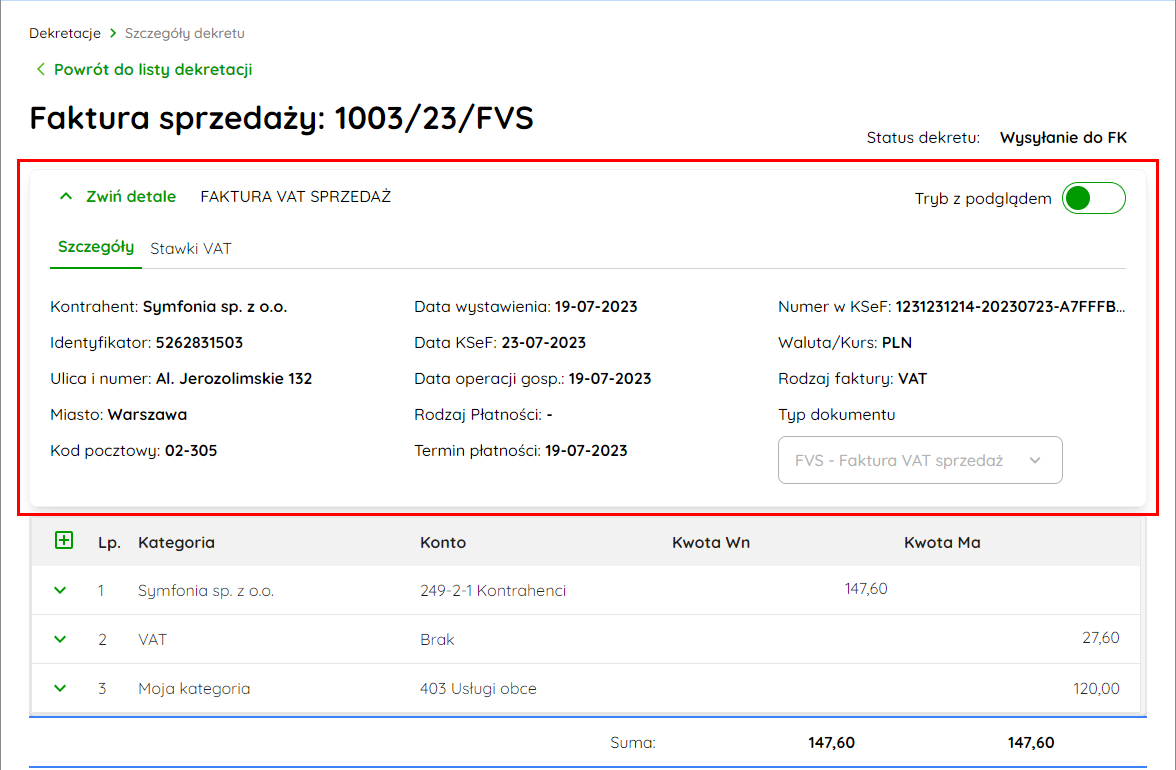Click the city value Warszawa
The height and width of the screenshot is (770, 1176).
pos(147,415)
